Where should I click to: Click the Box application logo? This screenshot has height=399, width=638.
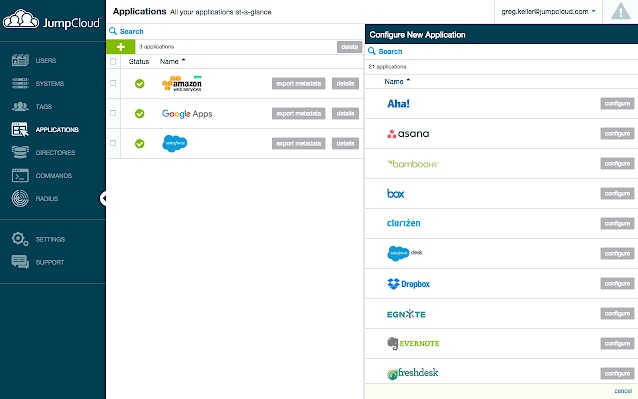[x=395, y=194]
